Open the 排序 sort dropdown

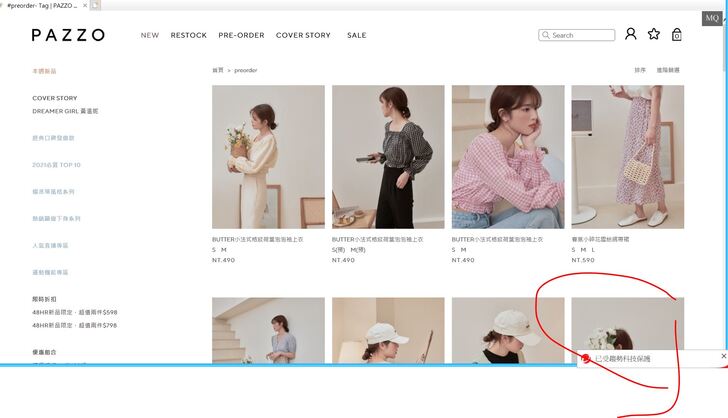coord(640,70)
